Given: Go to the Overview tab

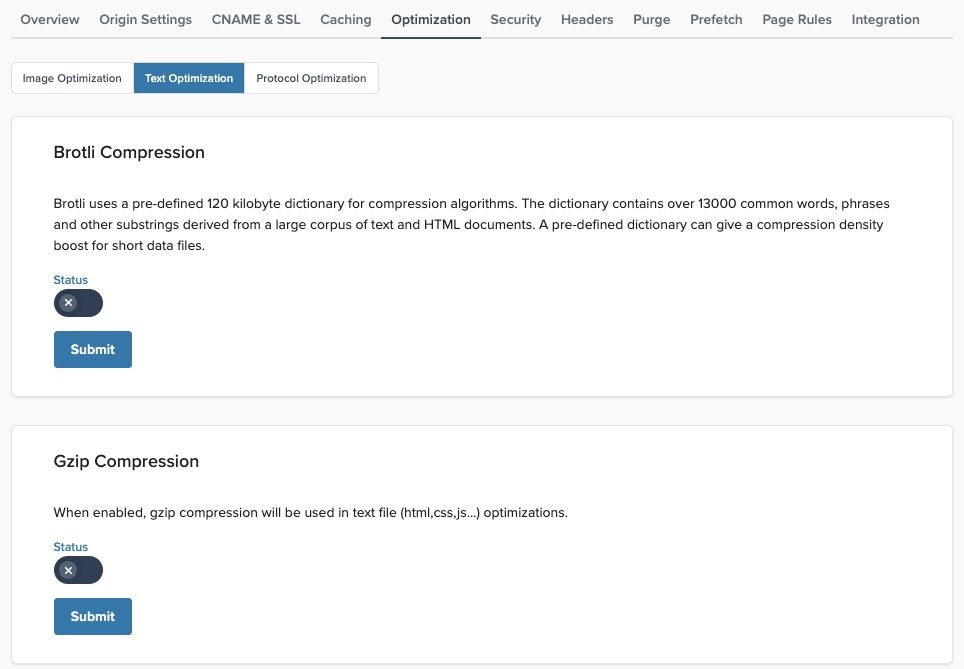Looking at the screenshot, I should click(x=50, y=19).
